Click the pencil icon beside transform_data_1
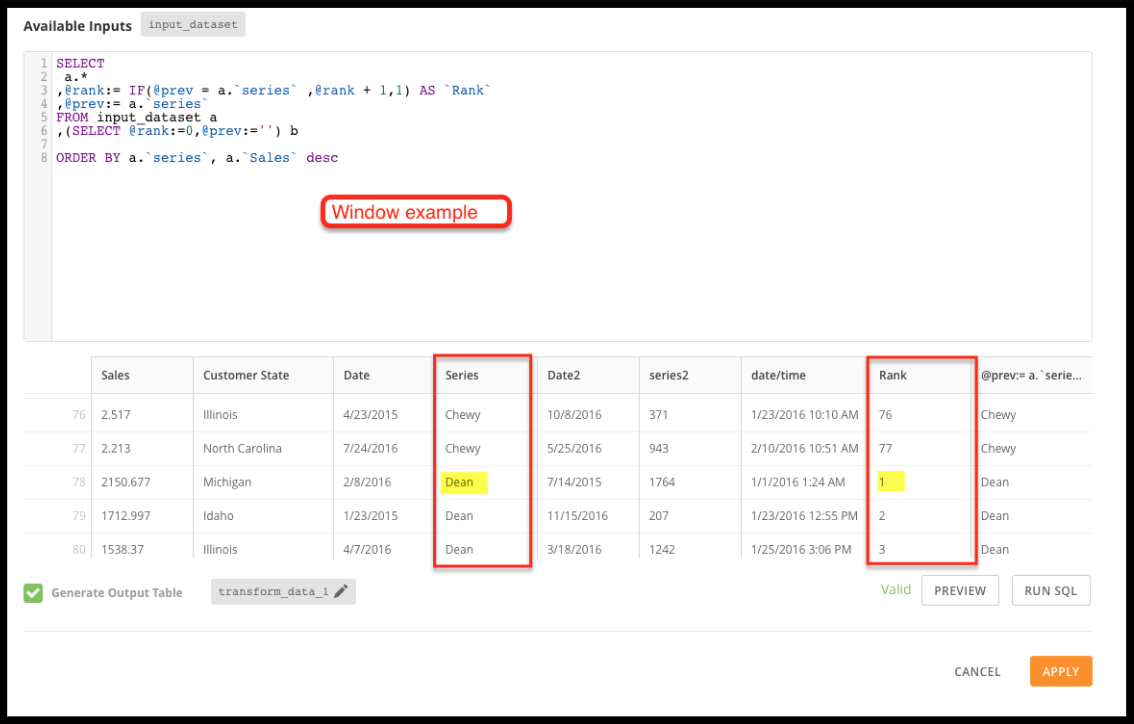Screen dimensions: 1134x724 (x=341, y=591)
